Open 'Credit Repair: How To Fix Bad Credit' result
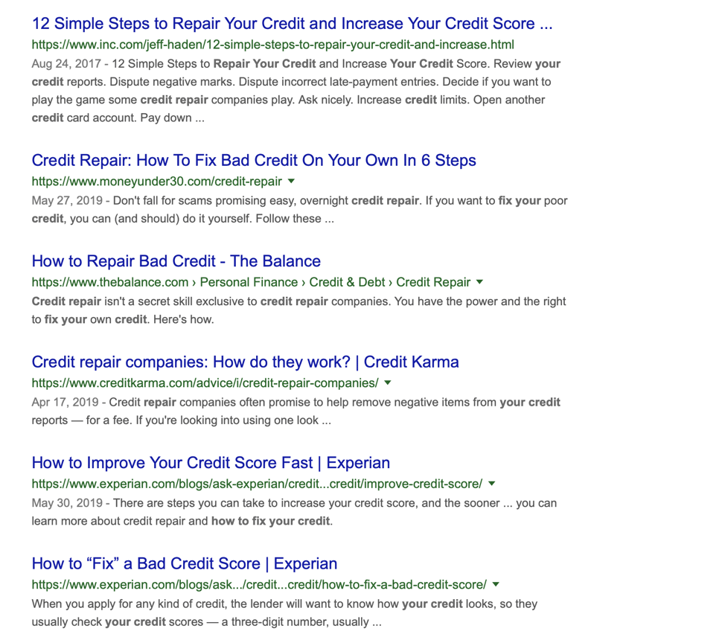 (254, 160)
